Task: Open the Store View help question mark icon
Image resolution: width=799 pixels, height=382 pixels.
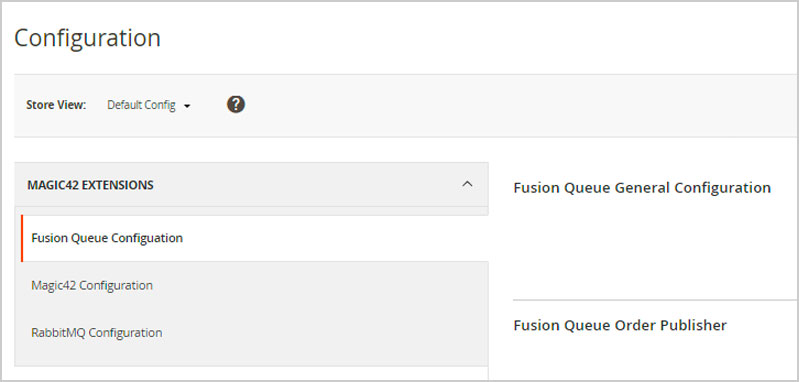Action: pos(236,105)
